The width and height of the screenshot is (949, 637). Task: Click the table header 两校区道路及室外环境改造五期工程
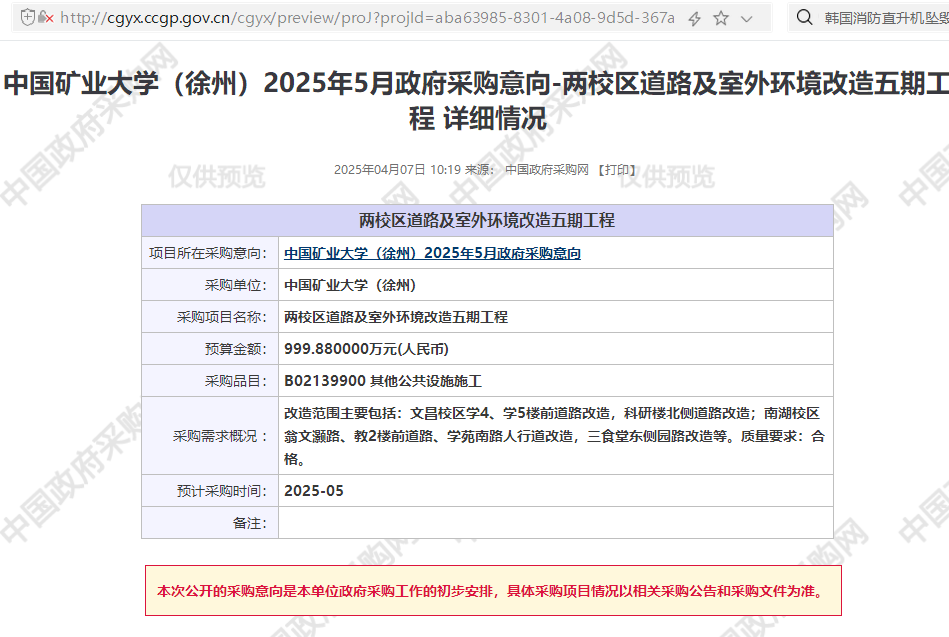click(487, 220)
